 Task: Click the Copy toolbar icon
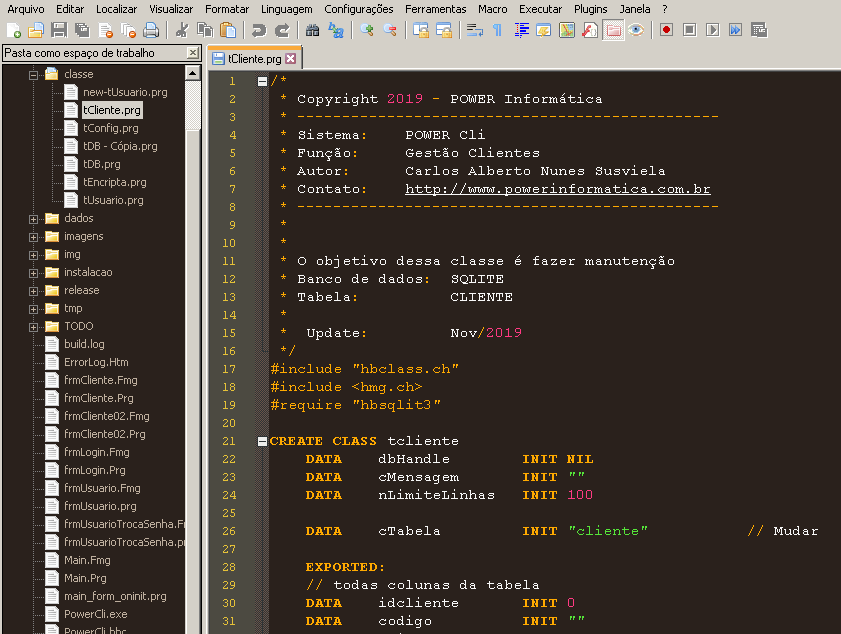click(x=205, y=30)
